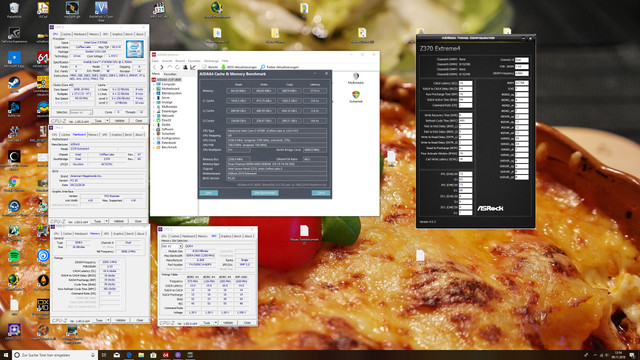The height and width of the screenshot is (360, 640).
Task: Switch to Bench tab in CPU-Z Memory window
Action: pos(130,233)
